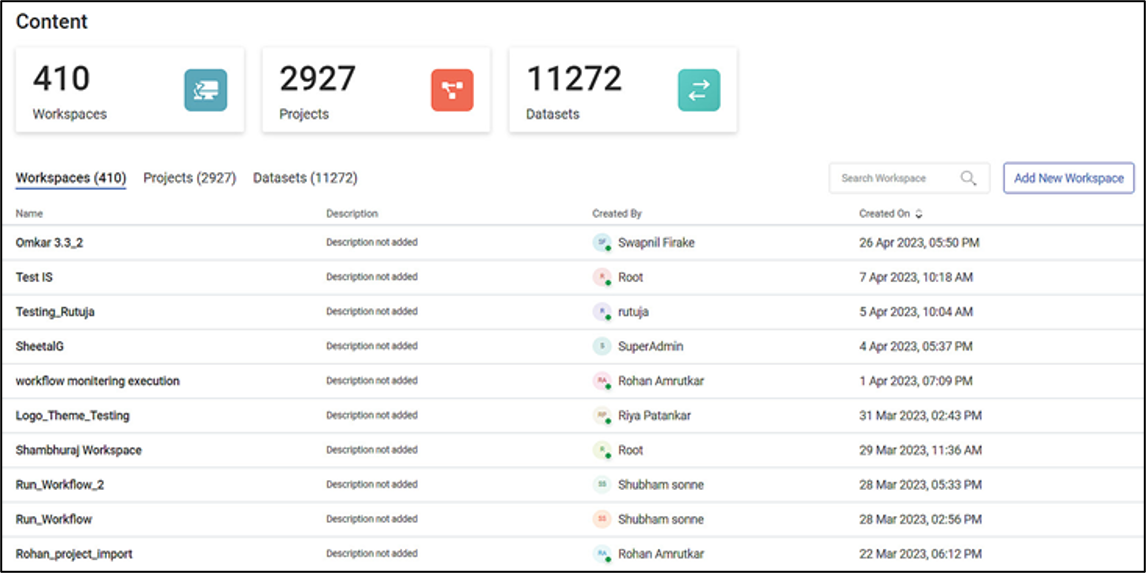
Task: Click the SuperAdmin avatar icon
Action: [601, 346]
